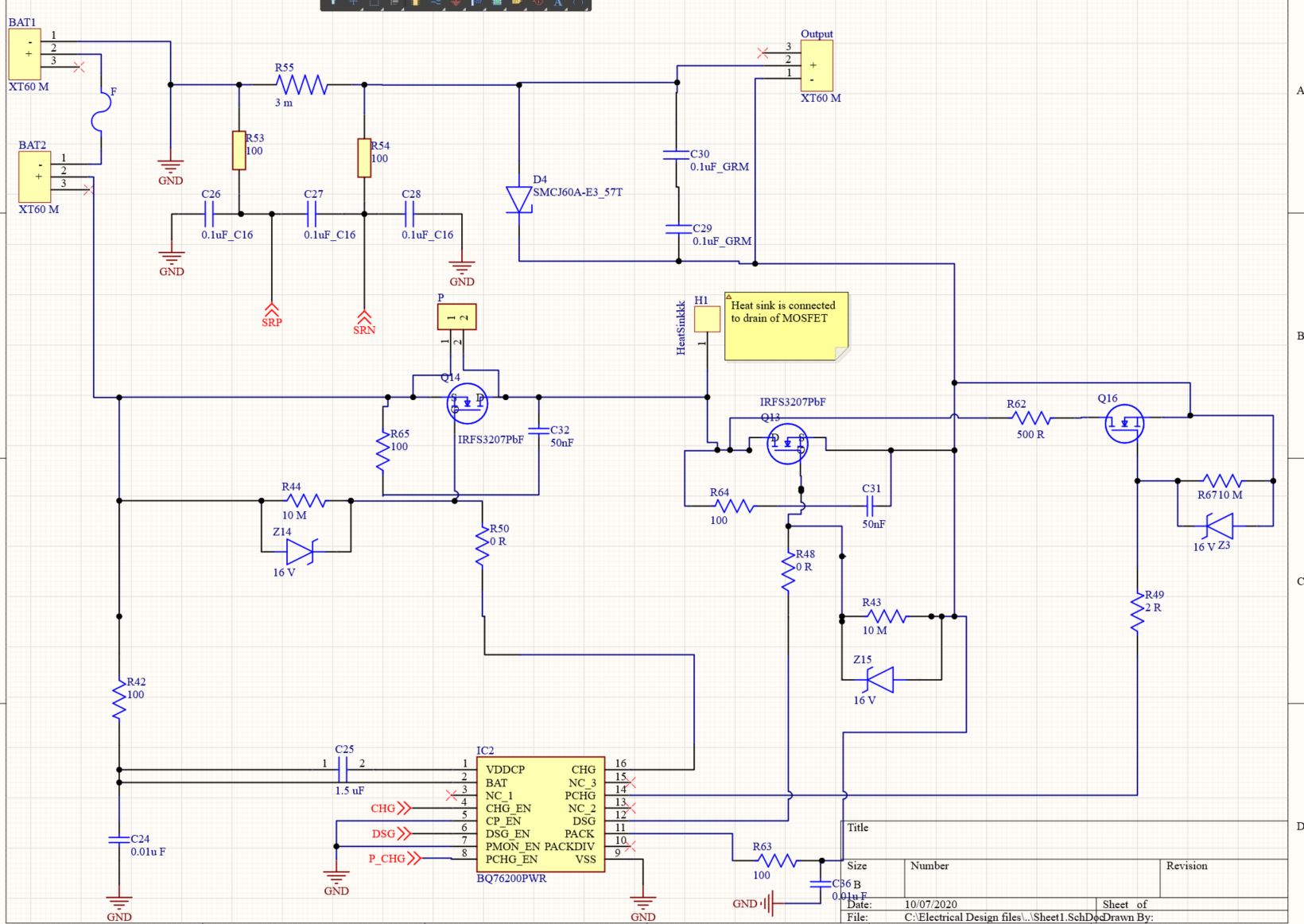The height and width of the screenshot is (924, 1304).
Task: Select the Q16 MOSFET symbol
Action: pos(1124,424)
